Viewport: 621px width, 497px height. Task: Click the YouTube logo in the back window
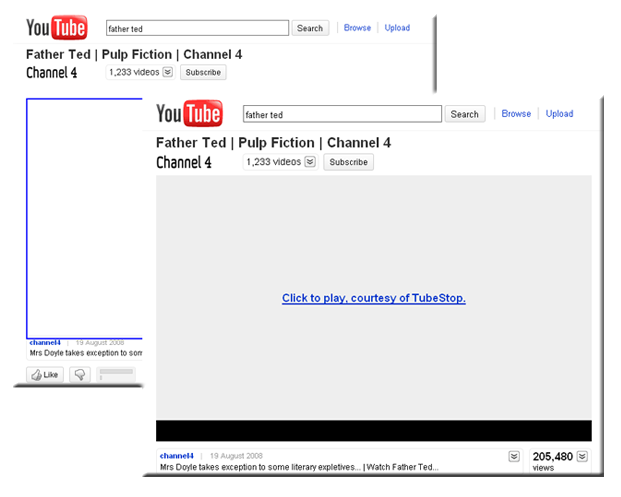[57, 28]
